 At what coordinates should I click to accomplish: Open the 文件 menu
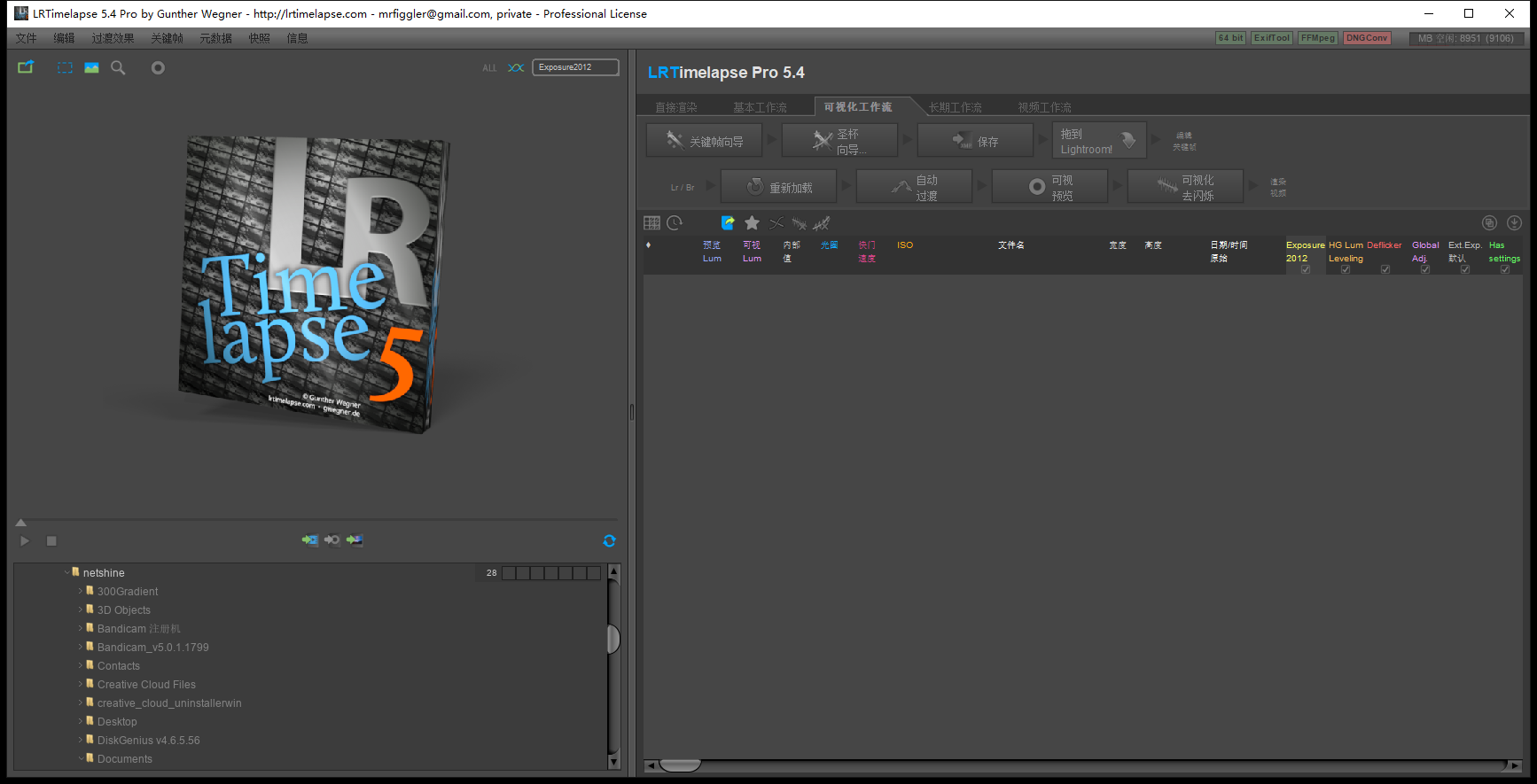coord(27,38)
